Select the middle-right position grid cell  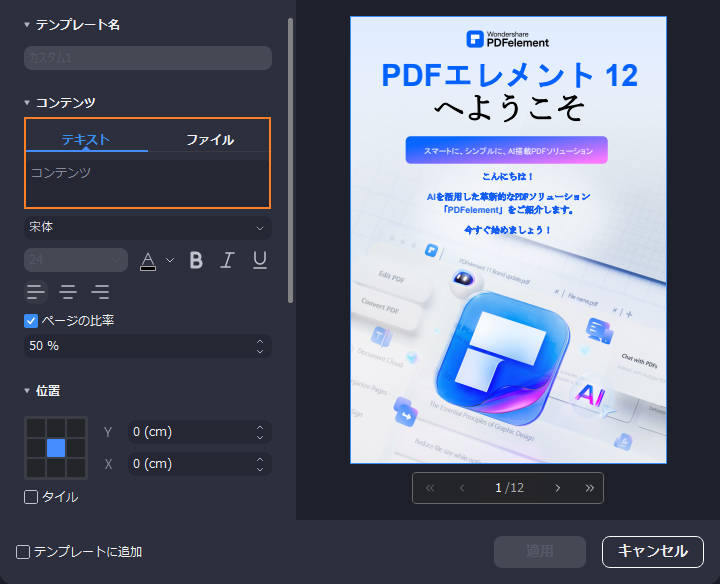76,448
